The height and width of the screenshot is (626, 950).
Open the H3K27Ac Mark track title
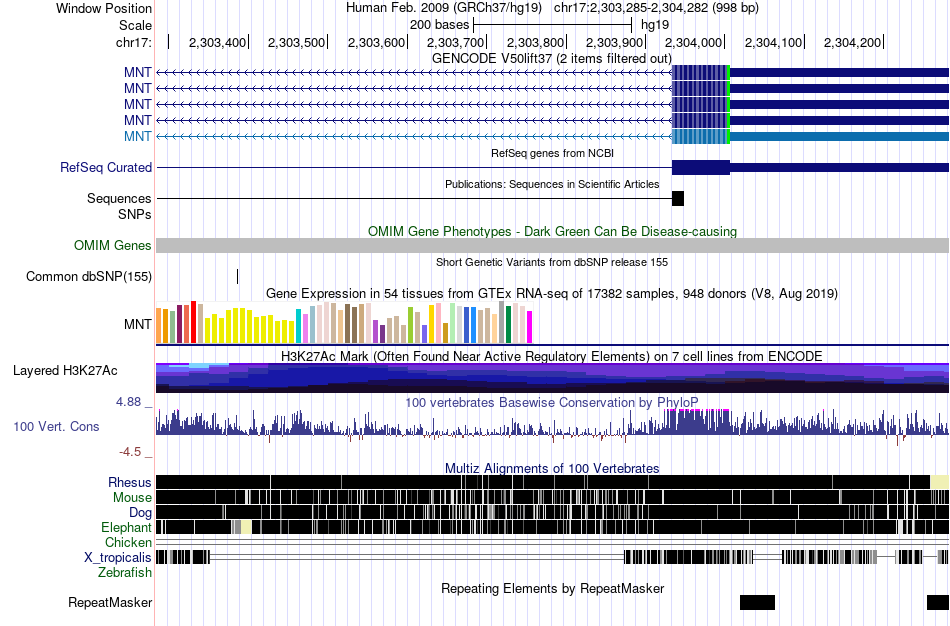[x=552, y=356]
